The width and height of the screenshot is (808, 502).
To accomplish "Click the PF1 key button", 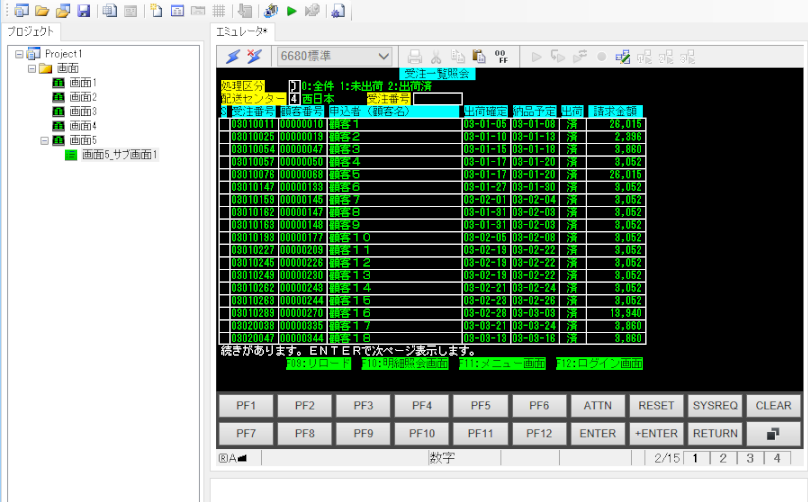I will pyautogui.click(x=246, y=406).
